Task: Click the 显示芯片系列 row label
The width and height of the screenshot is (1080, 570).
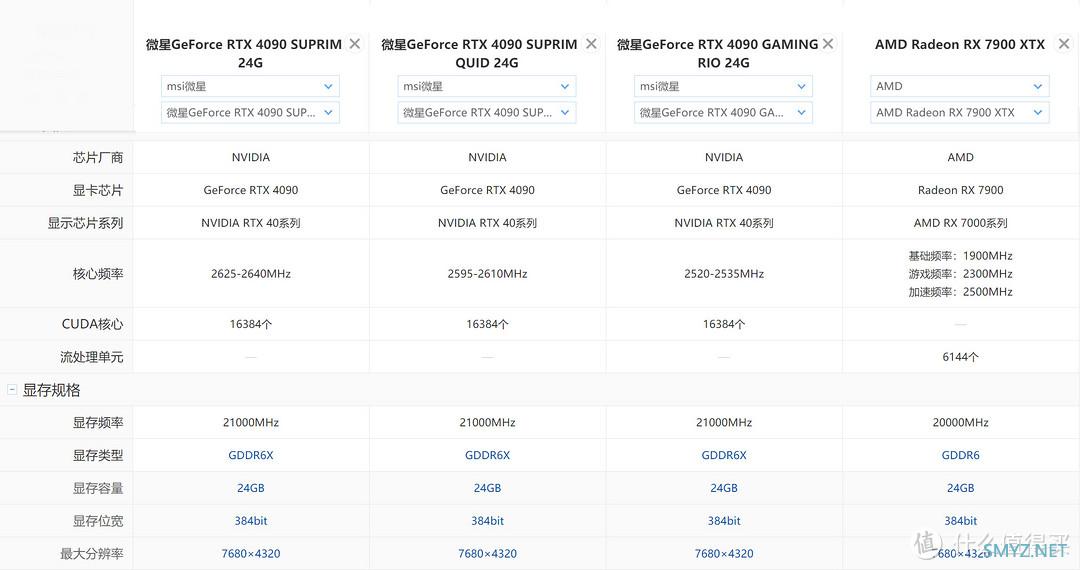Action: pos(85,223)
